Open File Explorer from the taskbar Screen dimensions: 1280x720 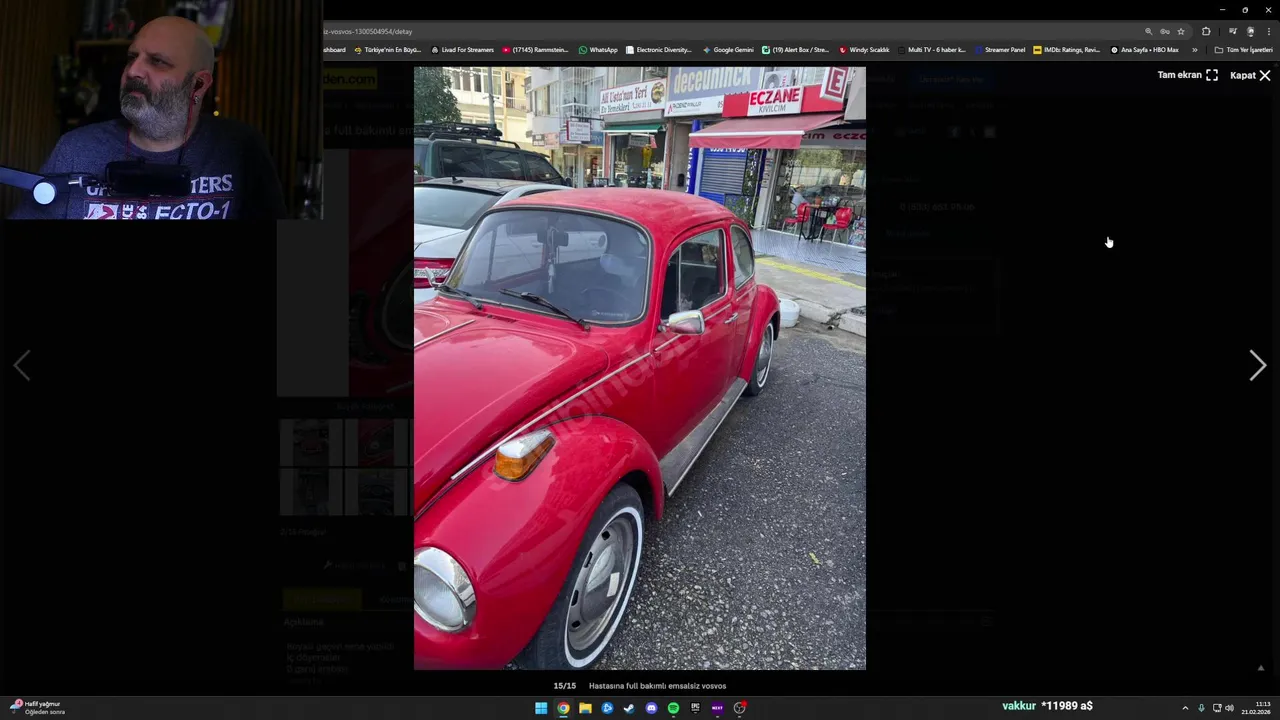pyautogui.click(x=585, y=708)
